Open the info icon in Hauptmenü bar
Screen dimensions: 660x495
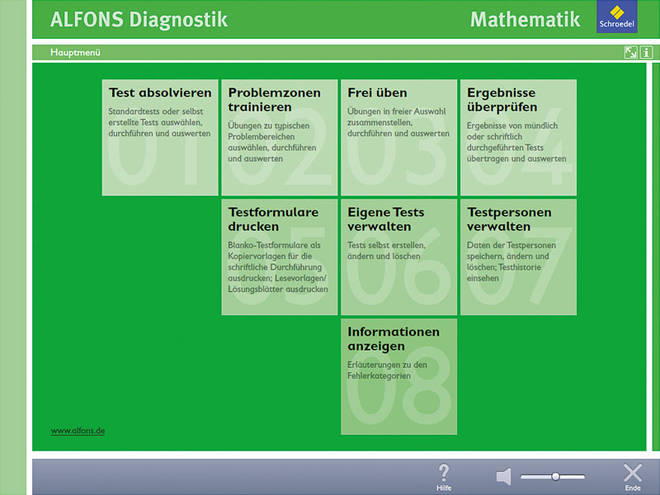coord(647,53)
